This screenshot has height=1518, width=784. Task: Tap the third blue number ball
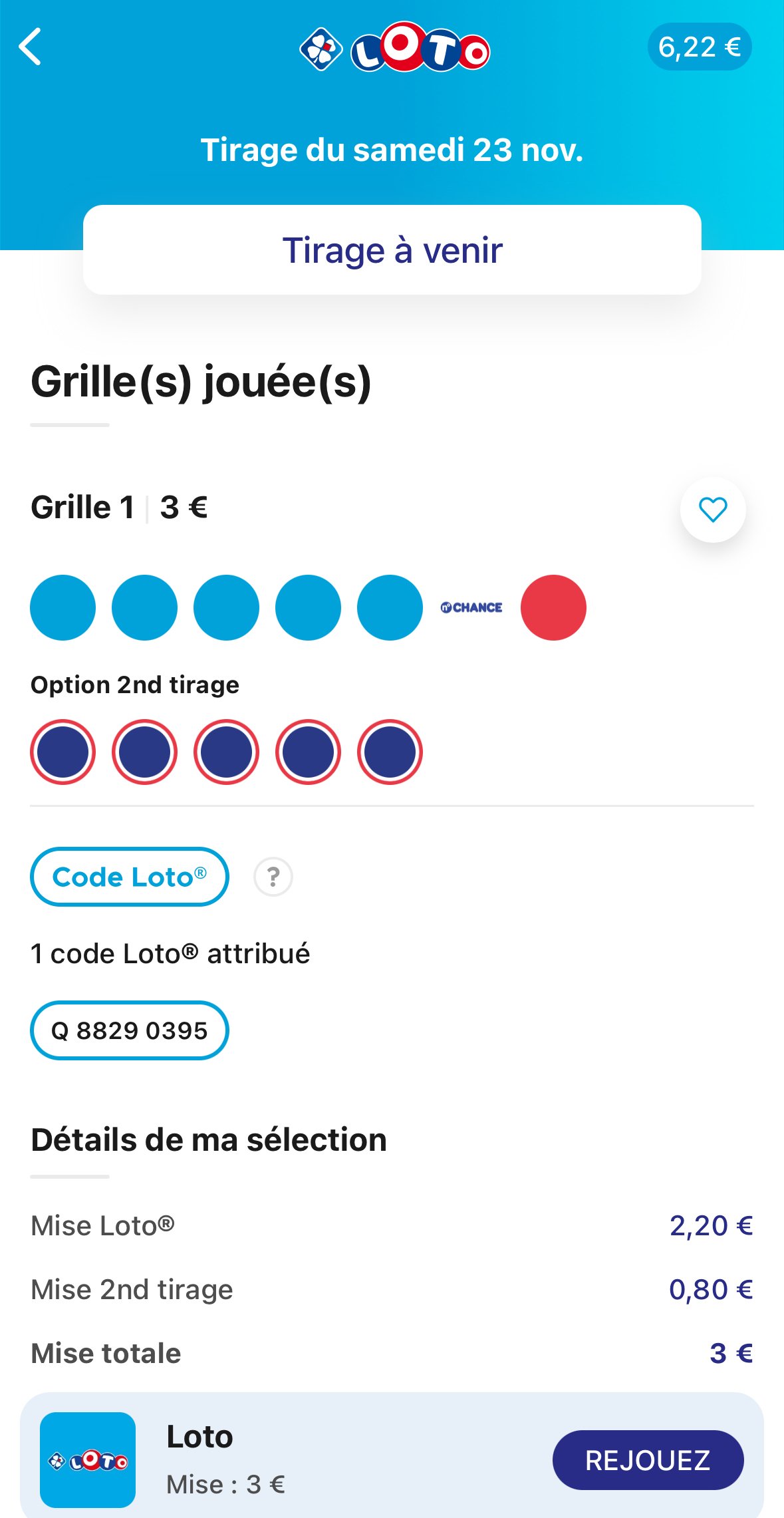pyautogui.click(x=226, y=607)
